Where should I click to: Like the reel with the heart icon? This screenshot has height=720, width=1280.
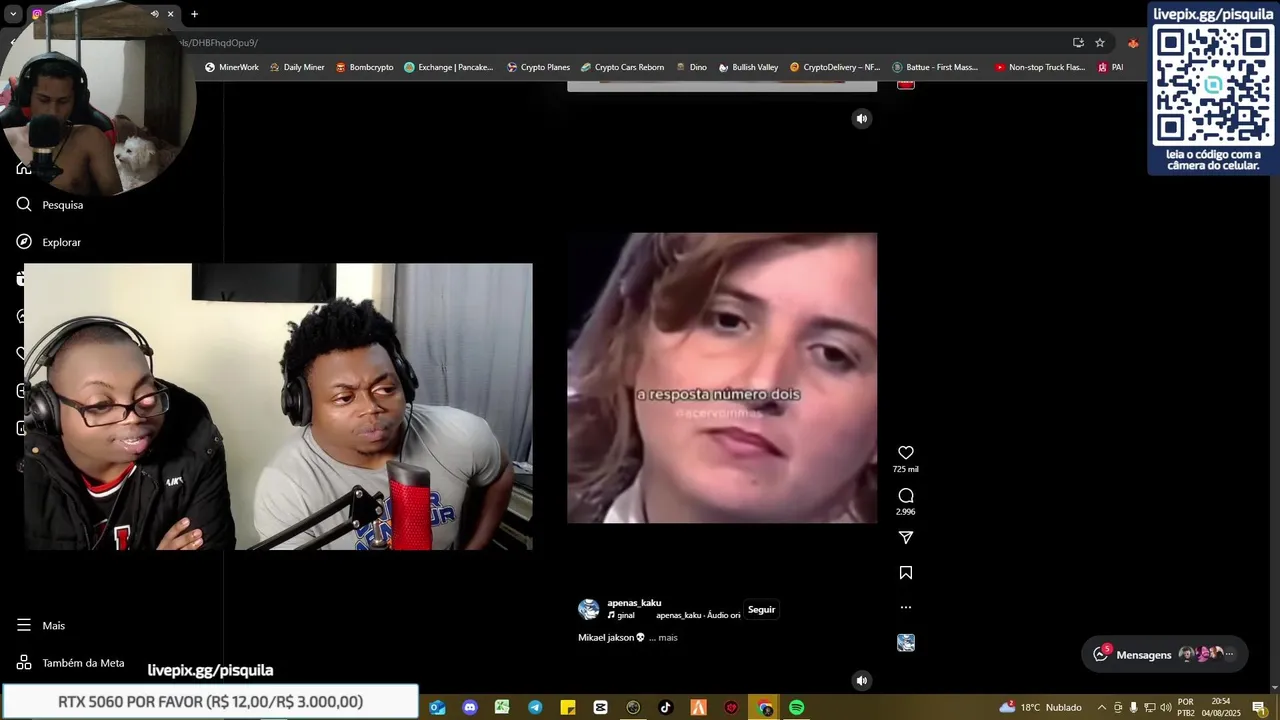(x=906, y=453)
